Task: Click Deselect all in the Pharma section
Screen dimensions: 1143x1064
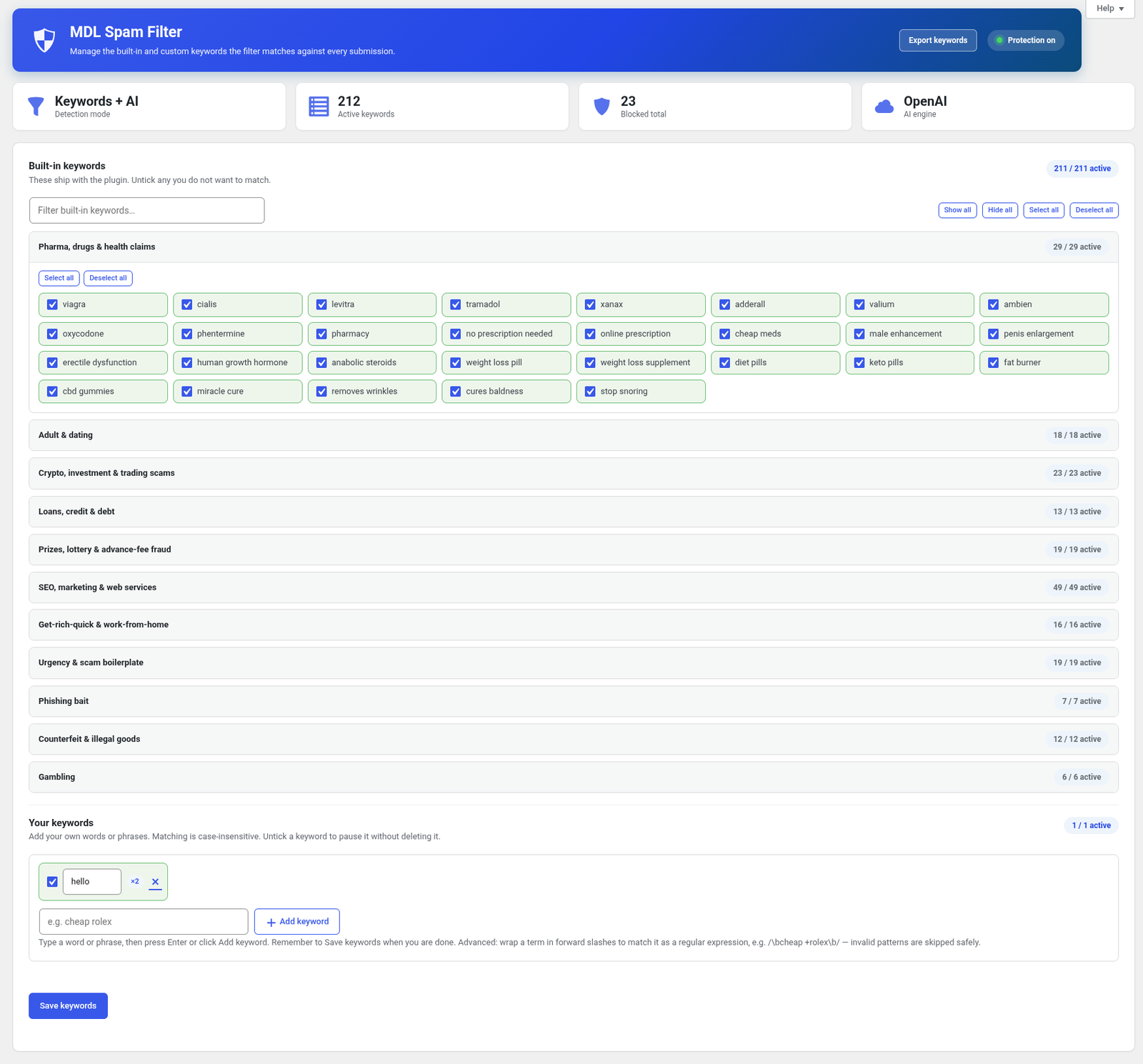Action: [x=108, y=278]
